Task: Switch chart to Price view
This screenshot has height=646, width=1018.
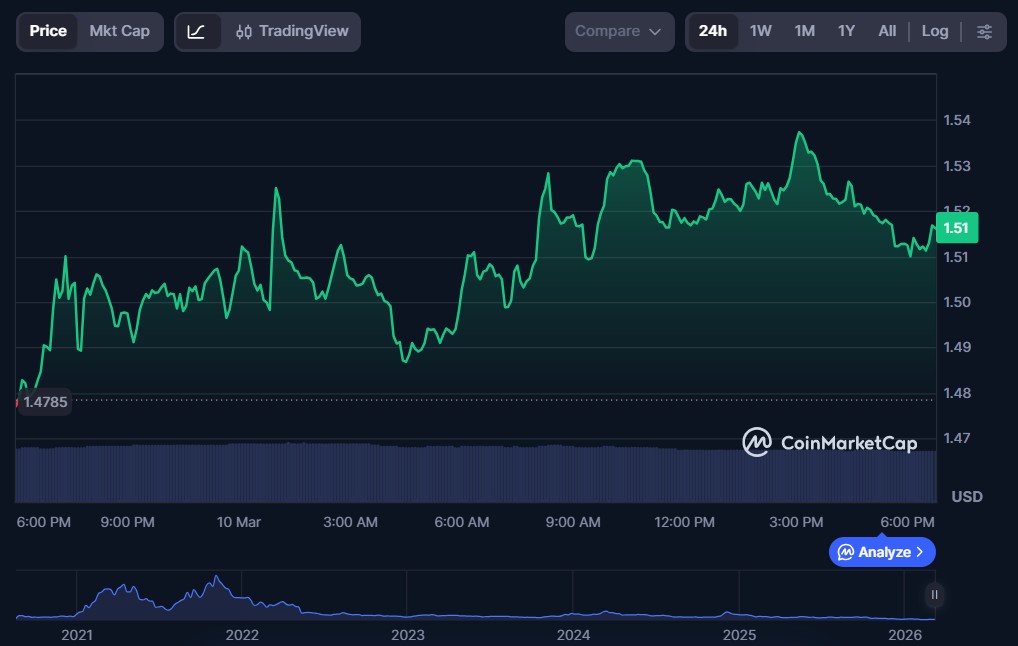Action: (48, 31)
